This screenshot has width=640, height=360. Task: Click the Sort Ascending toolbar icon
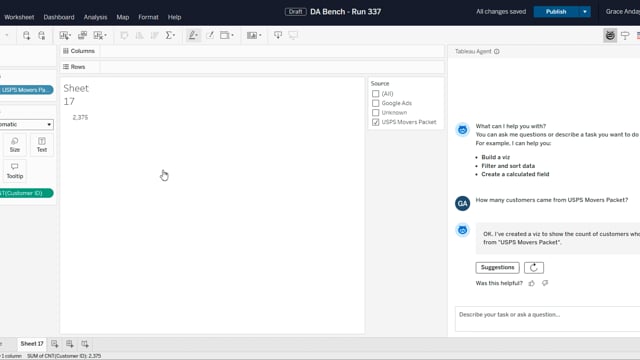(139, 36)
